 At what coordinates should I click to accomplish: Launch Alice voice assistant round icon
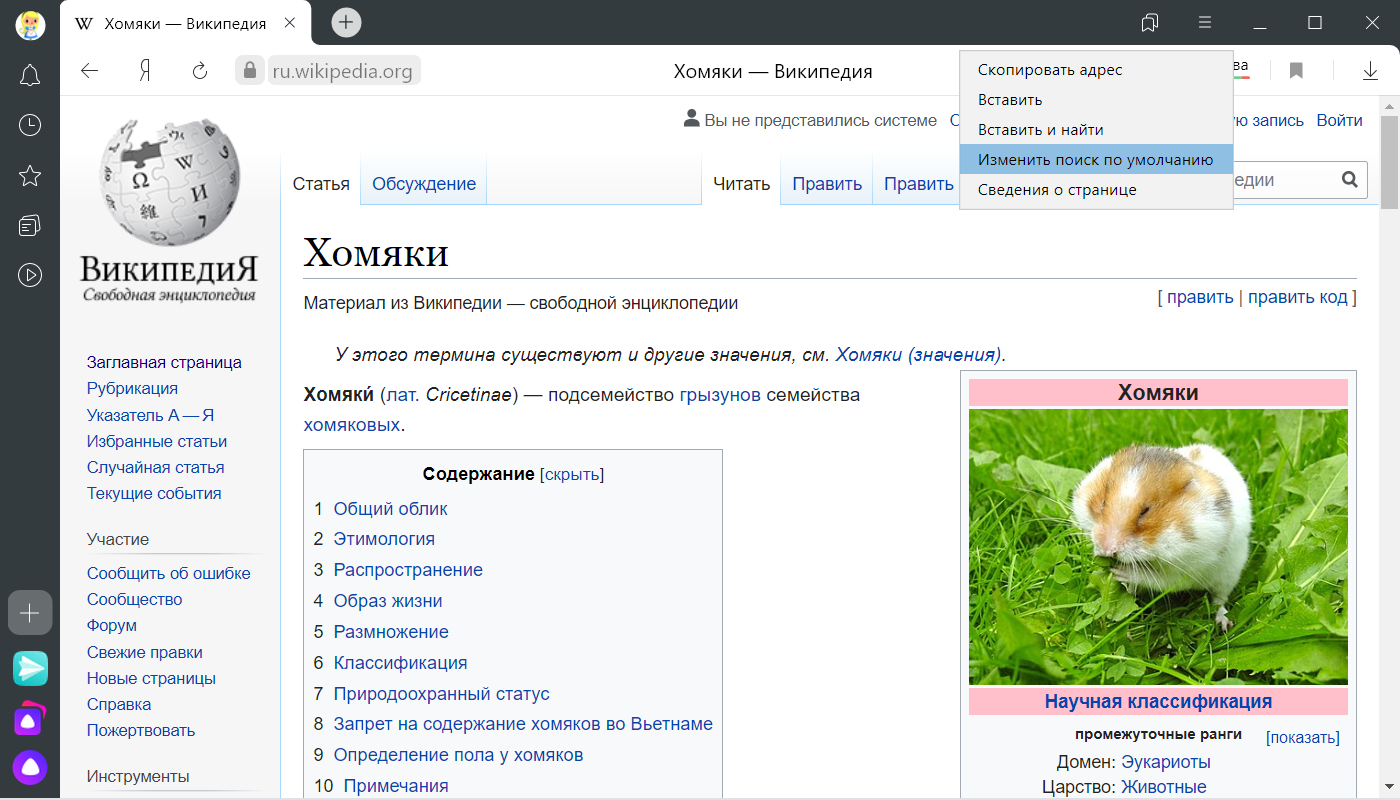pos(30,768)
